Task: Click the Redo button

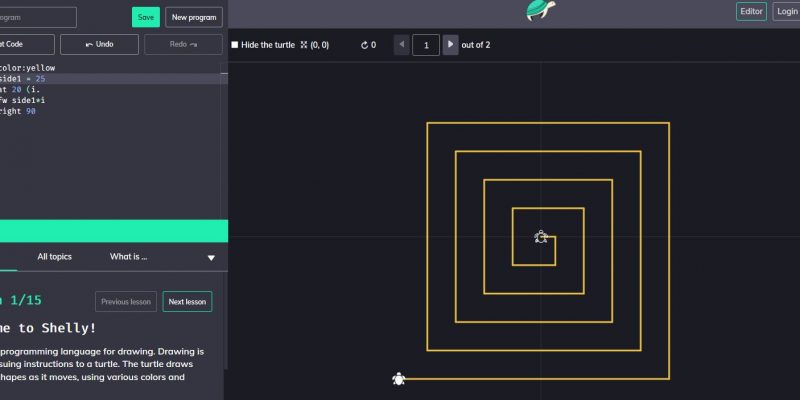Action: pyautogui.click(x=183, y=44)
